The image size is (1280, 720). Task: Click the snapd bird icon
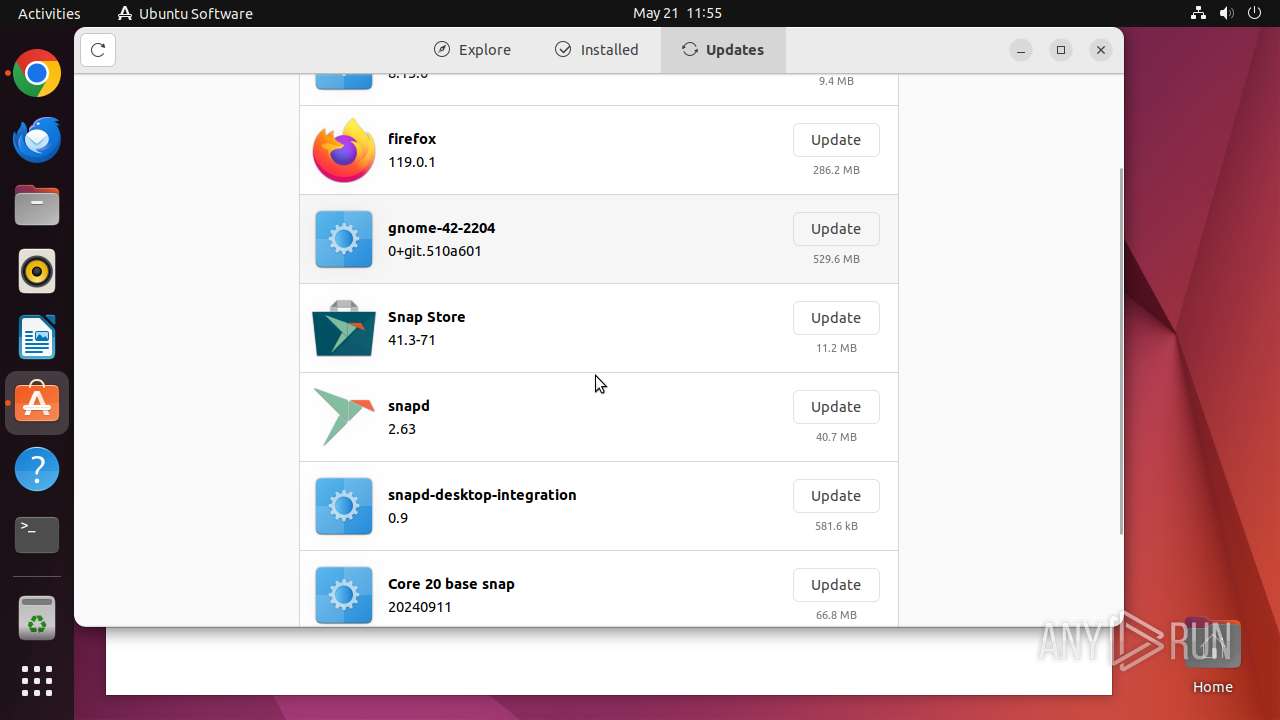pyautogui.click(x=344, y=417)
